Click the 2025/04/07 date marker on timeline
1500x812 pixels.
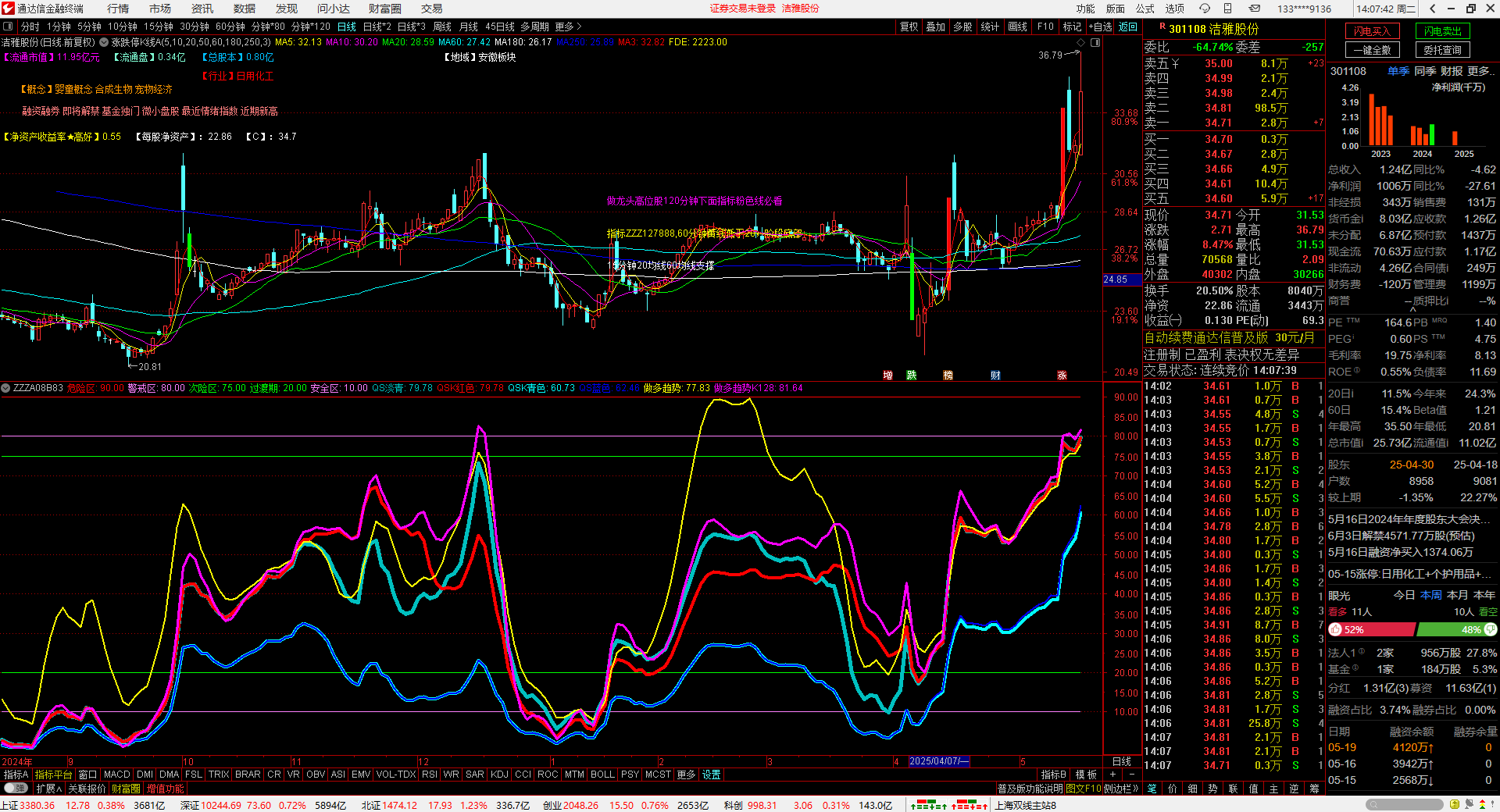938,761
